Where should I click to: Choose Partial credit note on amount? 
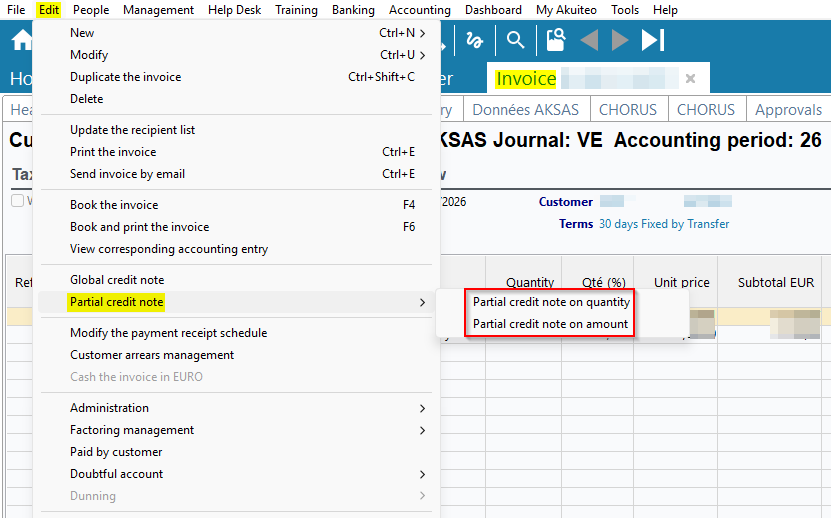(550, 324)
